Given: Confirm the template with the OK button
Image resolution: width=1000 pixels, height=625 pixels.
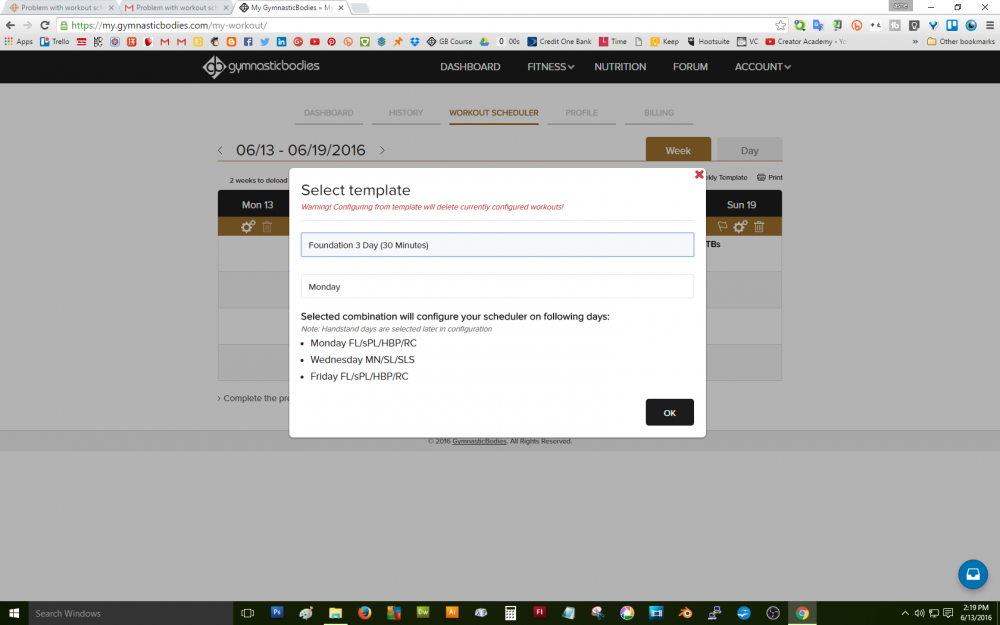Looking at the screenshot, I should click(670, 413).
